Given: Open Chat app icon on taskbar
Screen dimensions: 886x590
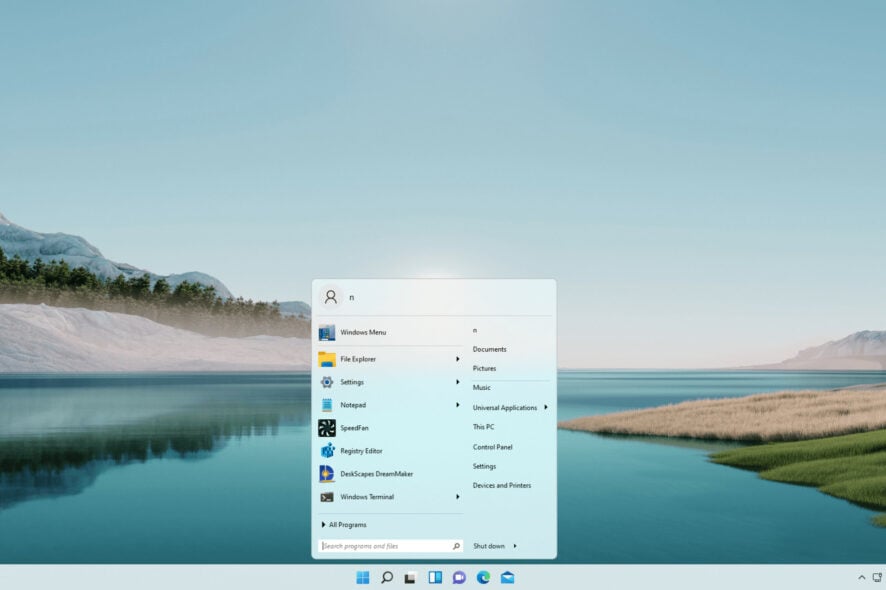Looking at the screenshot, I should coord(459,577).
